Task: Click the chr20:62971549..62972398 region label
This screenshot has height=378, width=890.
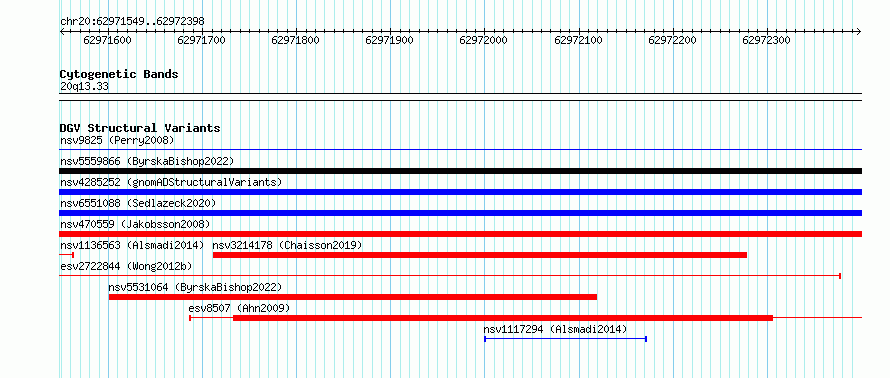Action: tap(132, 22)
